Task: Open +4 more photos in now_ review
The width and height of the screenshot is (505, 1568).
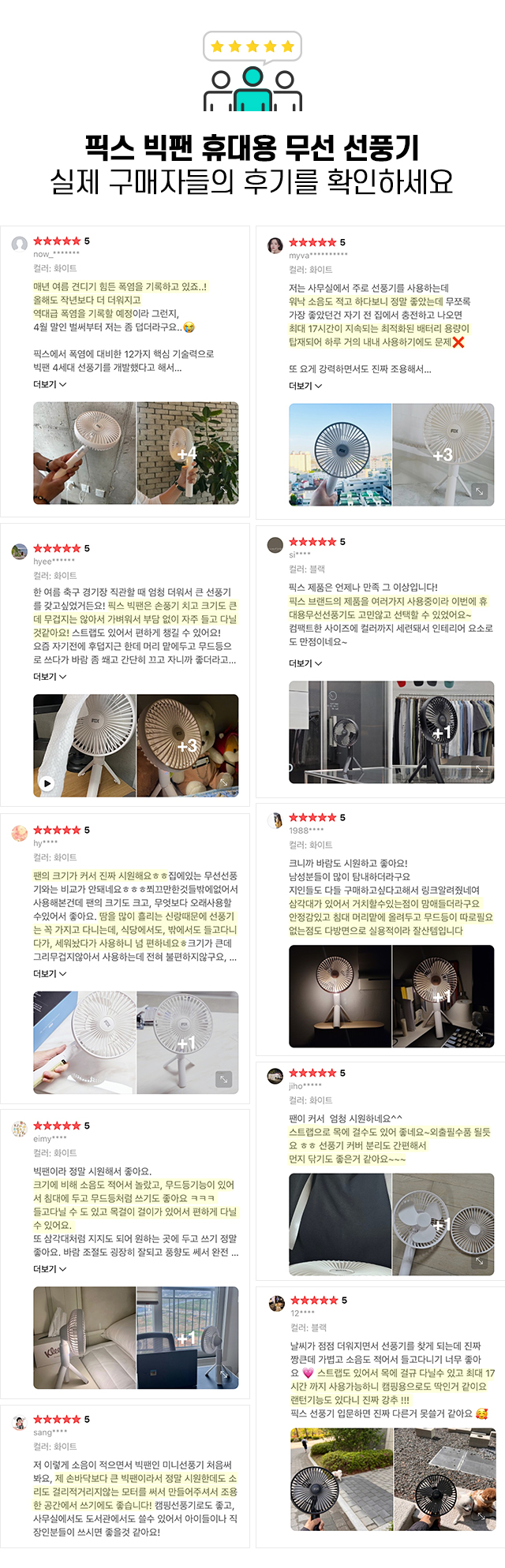Action: (x=188, y=453)
